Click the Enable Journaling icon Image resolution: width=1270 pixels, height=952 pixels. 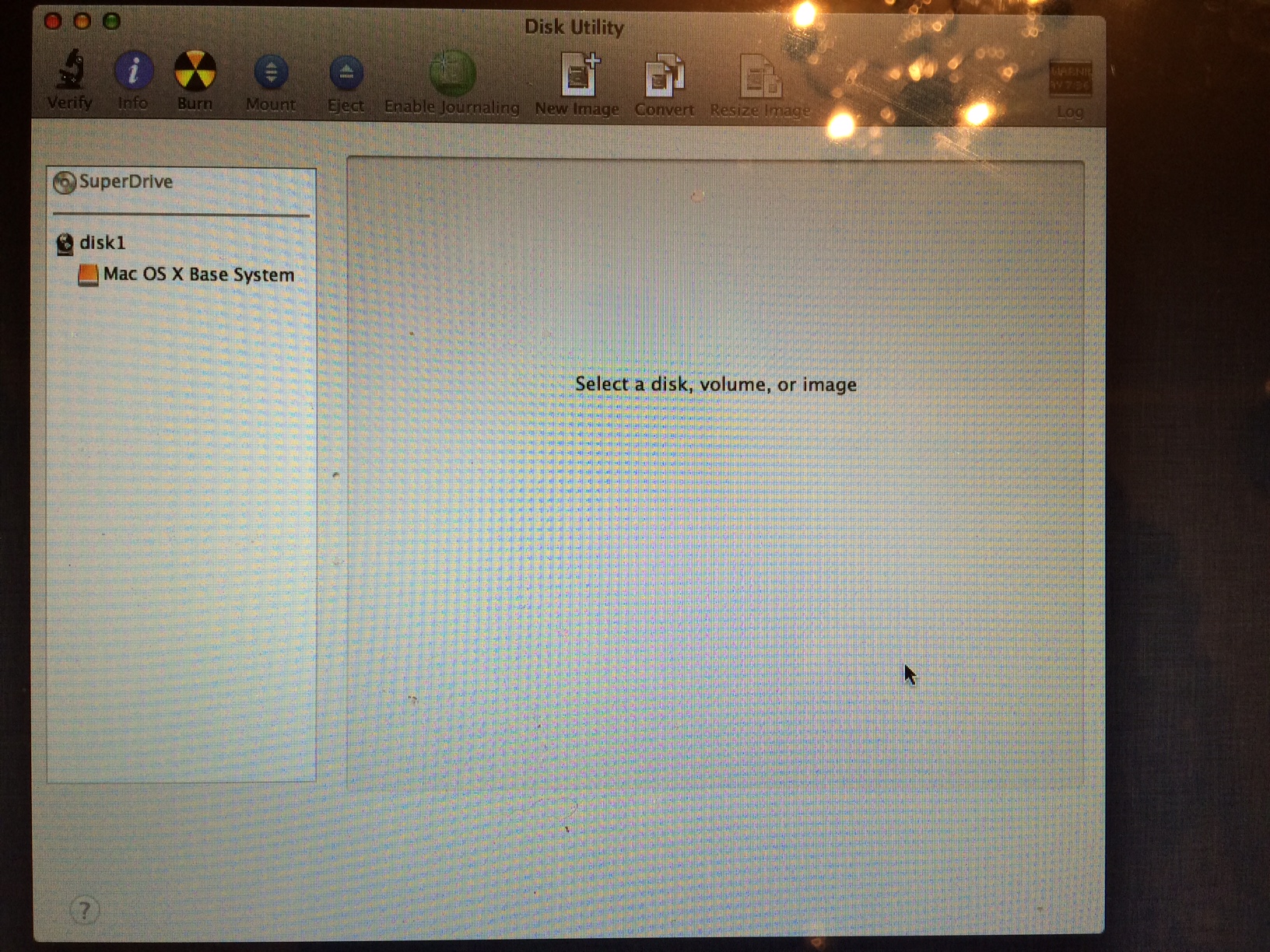[x=452, y=74]
